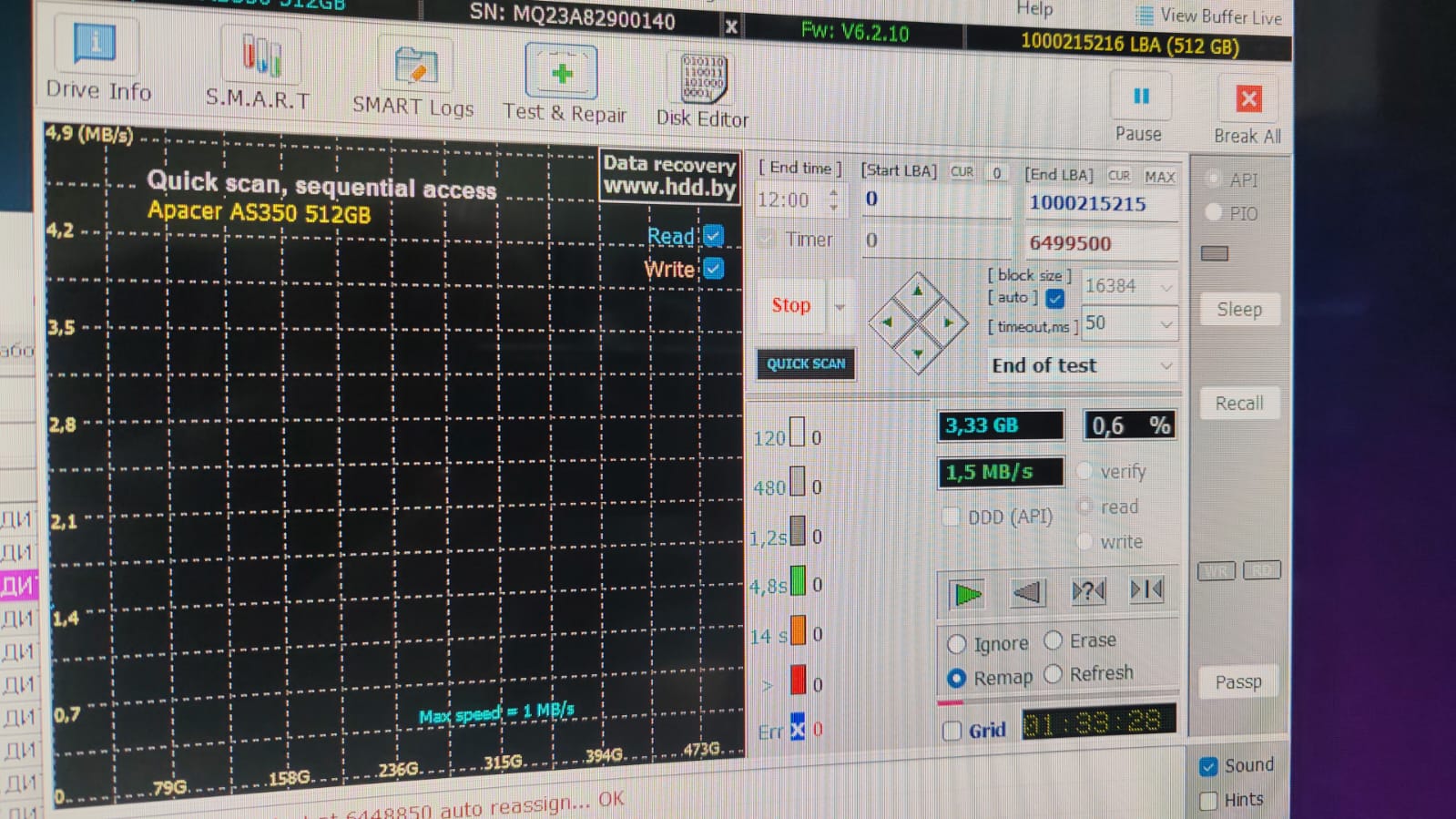Viewport: 1456px width, 819px height.
Task: Click the Stop scan button
Action: [790, 305]
